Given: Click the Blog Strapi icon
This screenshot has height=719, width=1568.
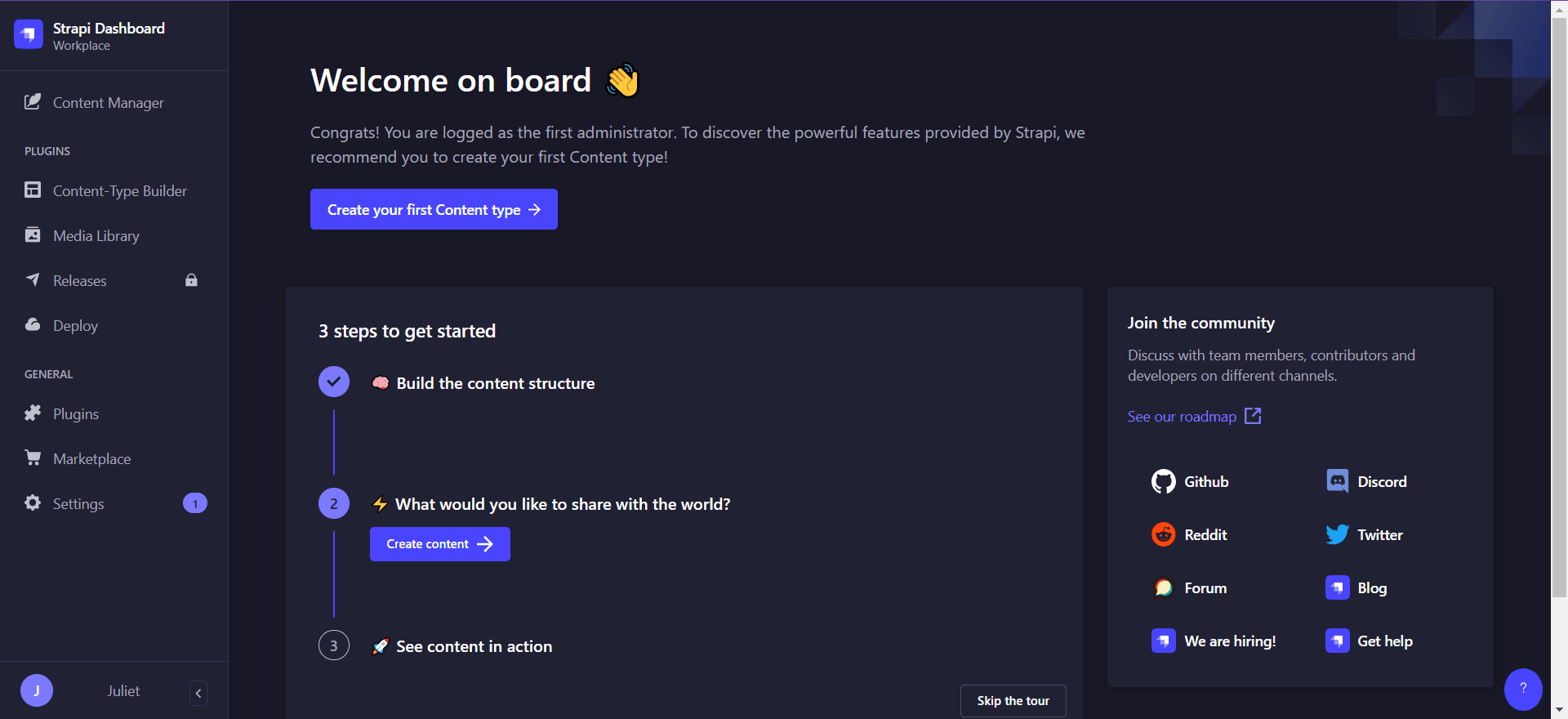Looking at the screenshot, I should coord(1338,587).
